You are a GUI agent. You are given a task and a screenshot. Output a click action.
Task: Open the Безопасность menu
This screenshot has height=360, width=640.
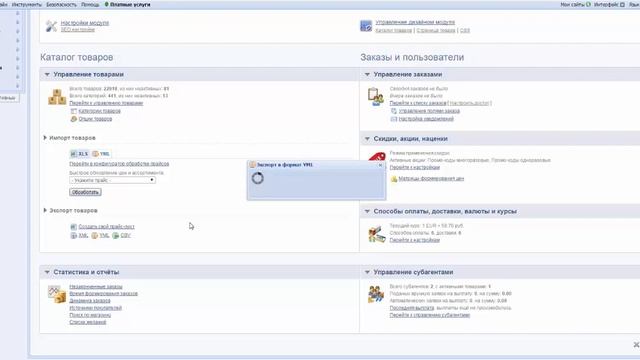pyautogui.click(x=61, y=4)
